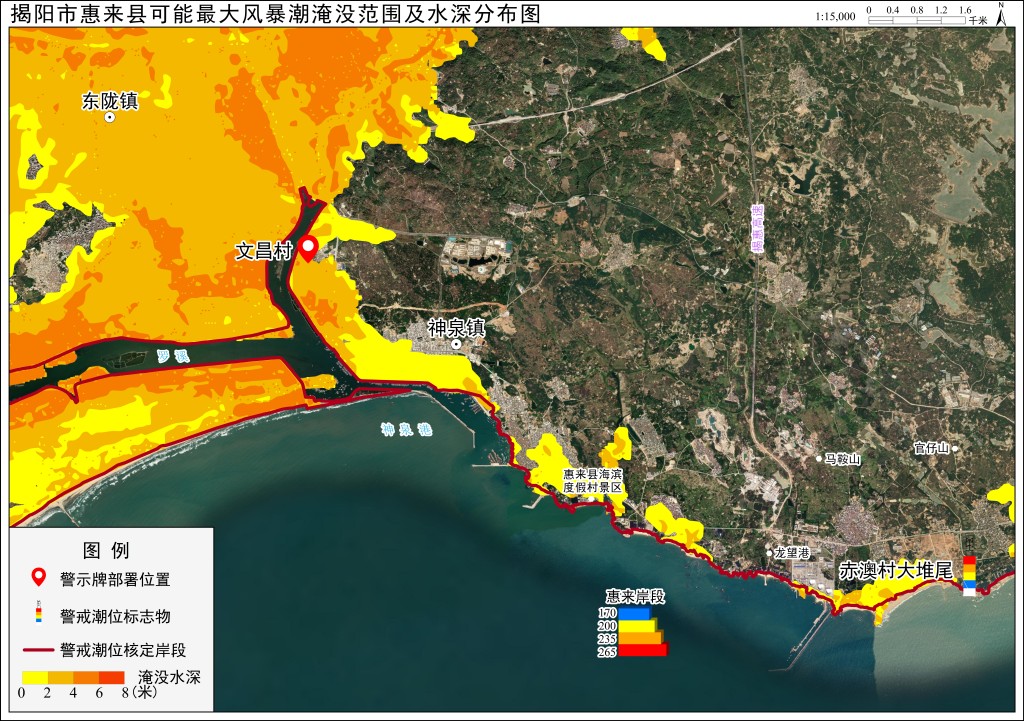
Task: Click the 马鞍山 place label
Action: tap(842, 459)
